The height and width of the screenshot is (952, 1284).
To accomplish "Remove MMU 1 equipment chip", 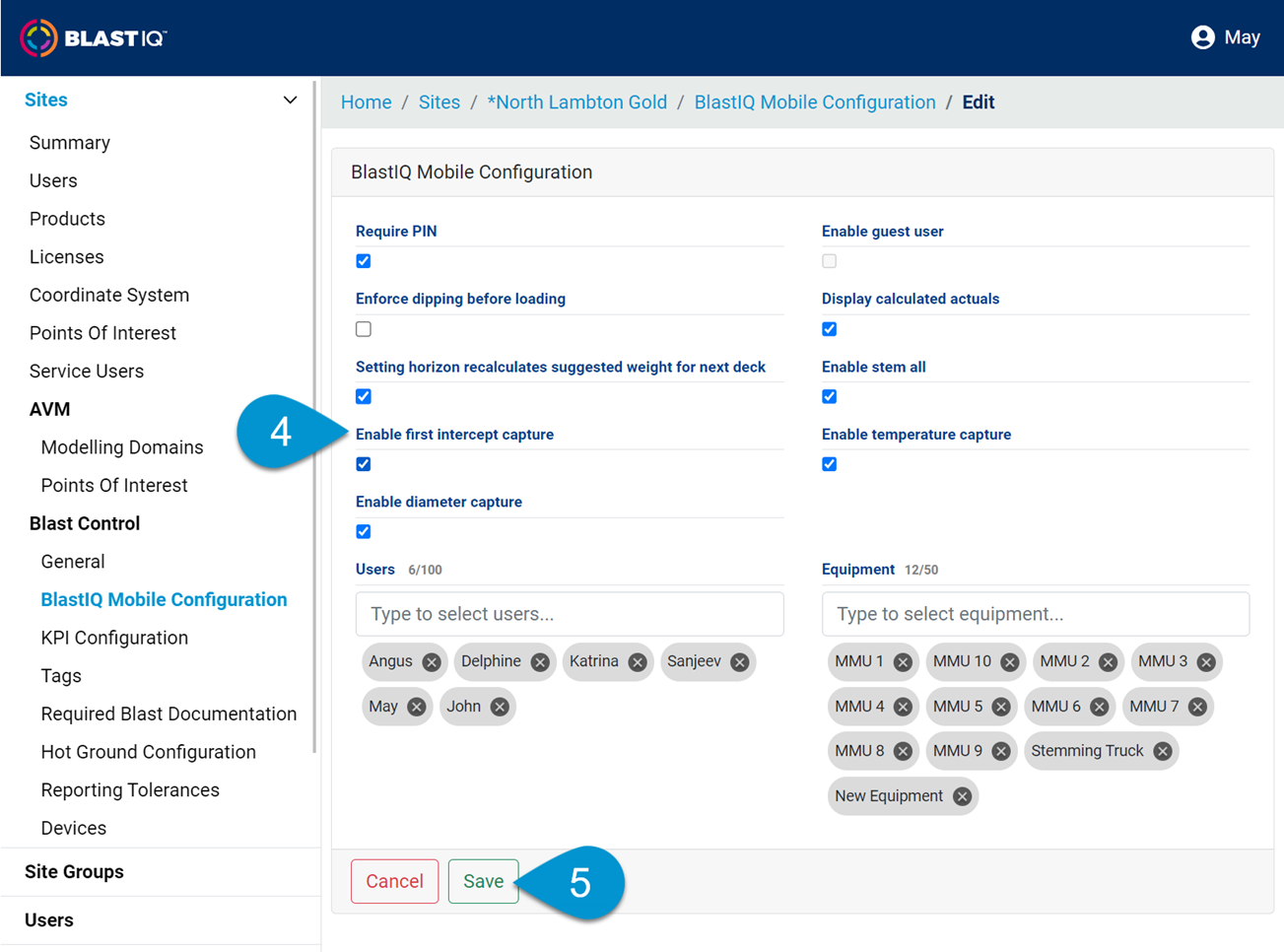I will point(903,662).
